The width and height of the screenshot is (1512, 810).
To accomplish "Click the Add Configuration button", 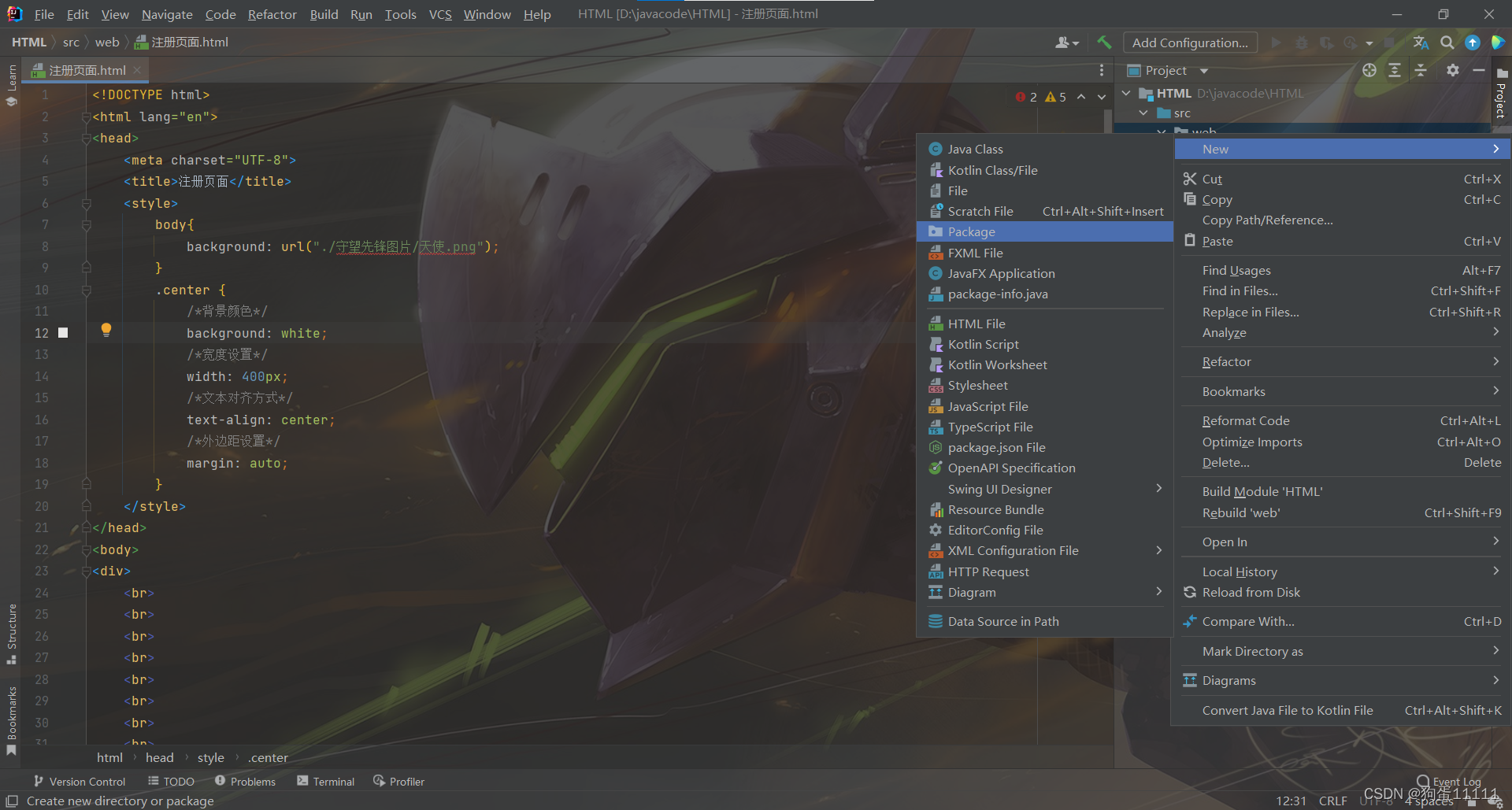I will coord(1190,43).
